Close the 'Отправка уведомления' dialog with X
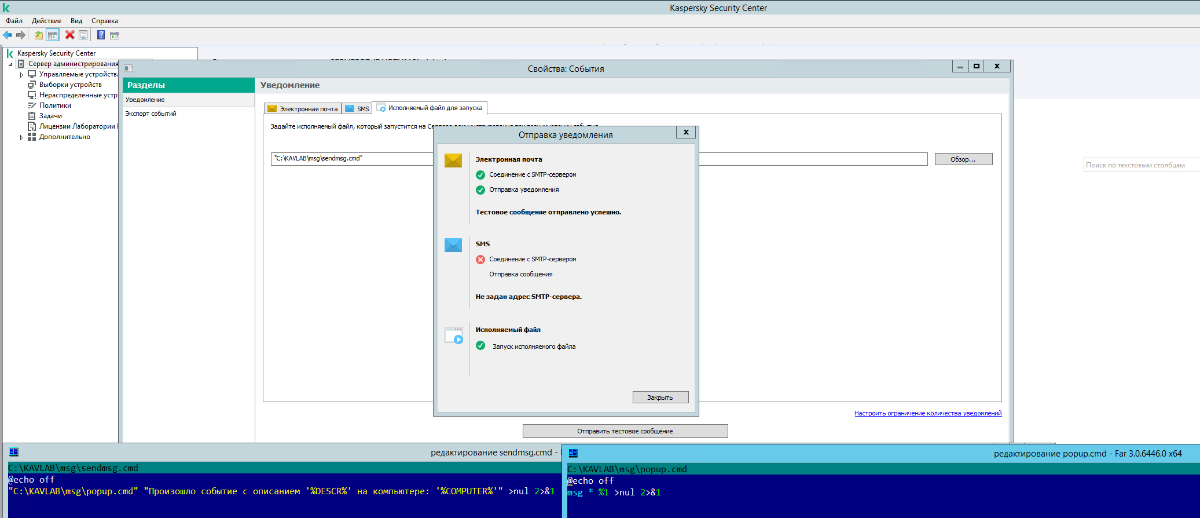The width and height of the screenshot is (1200, 518). coord(684,132)
